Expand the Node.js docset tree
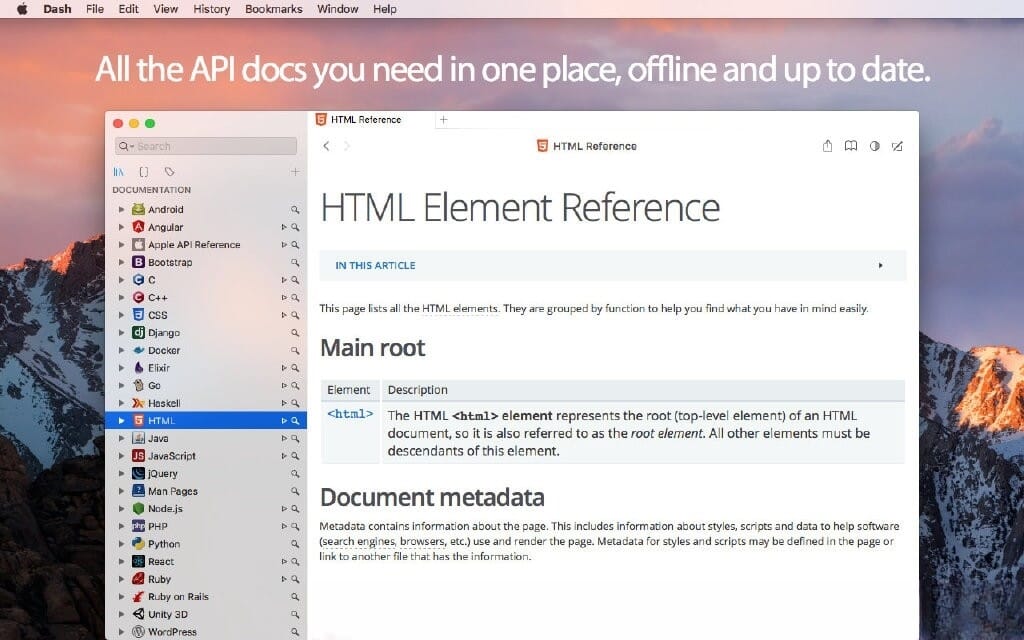 point(121,508)
